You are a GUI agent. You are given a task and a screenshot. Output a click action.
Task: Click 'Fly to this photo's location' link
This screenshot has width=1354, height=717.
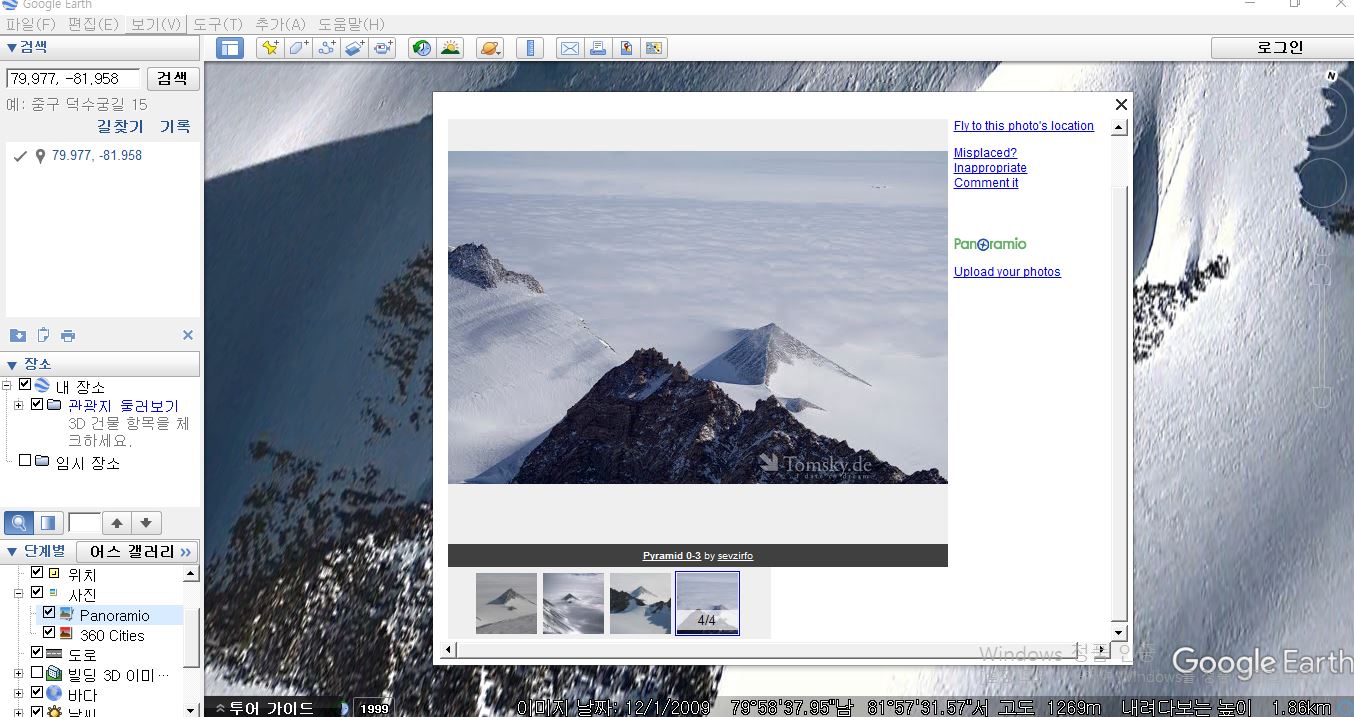pyautogui.click(x=1023, y=126)
